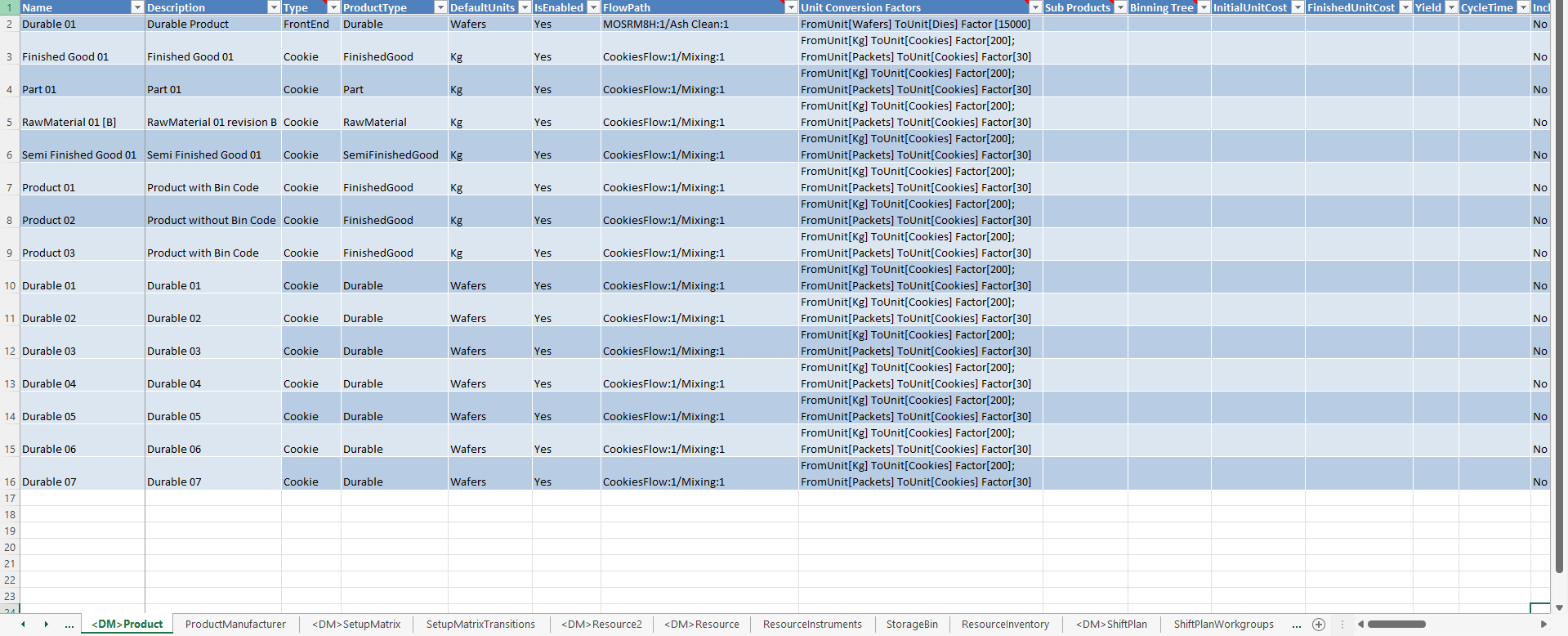The height and width of the screenshot is (636, 1568).
Task: Click the vertical scrollbar's down arrow
Action: [x=1559, y=607]
